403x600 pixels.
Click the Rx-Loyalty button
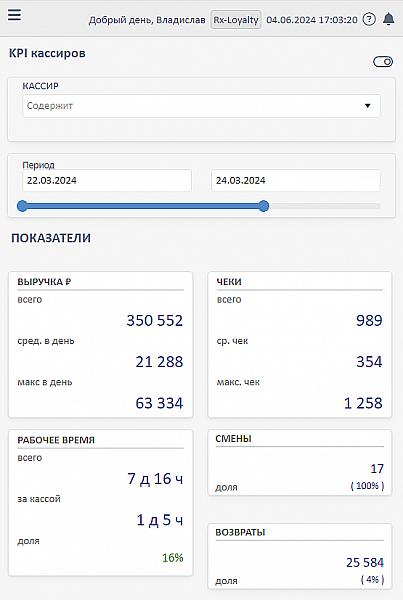(x=236, y=20)
